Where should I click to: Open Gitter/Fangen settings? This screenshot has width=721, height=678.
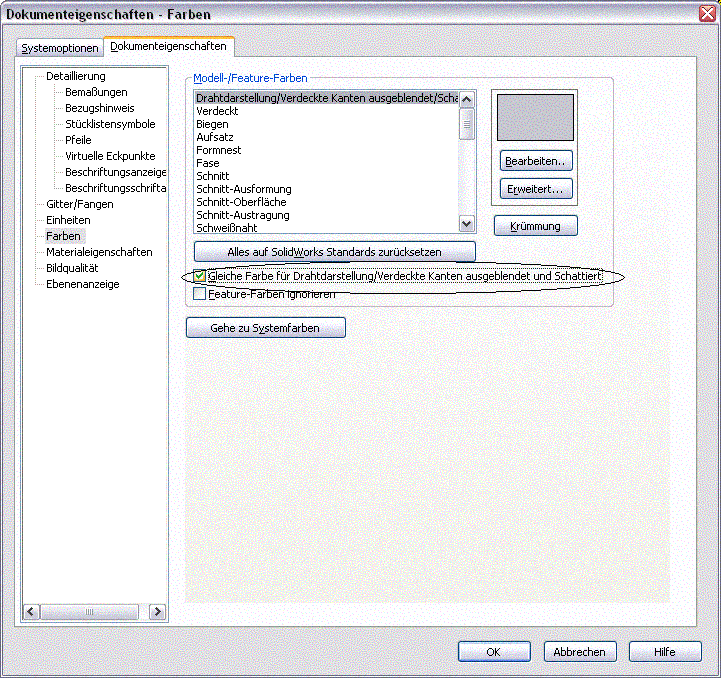pos(80,204)
